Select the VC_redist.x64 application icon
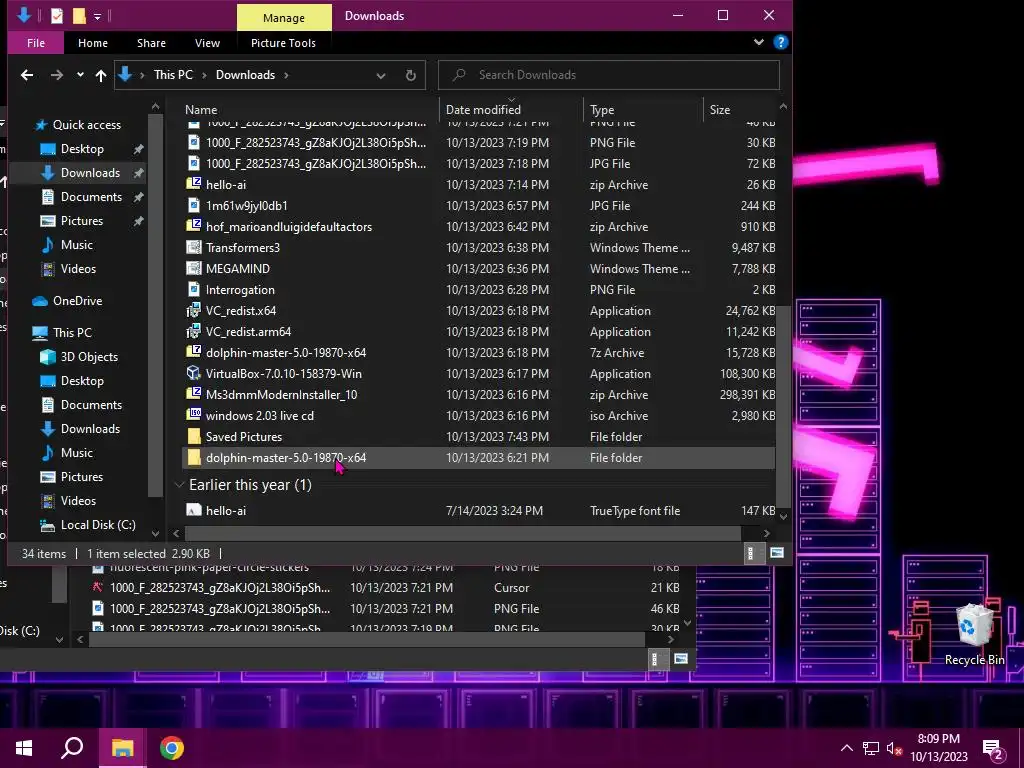The height and width of the screenshot is (768, 1024). point(193,310)
